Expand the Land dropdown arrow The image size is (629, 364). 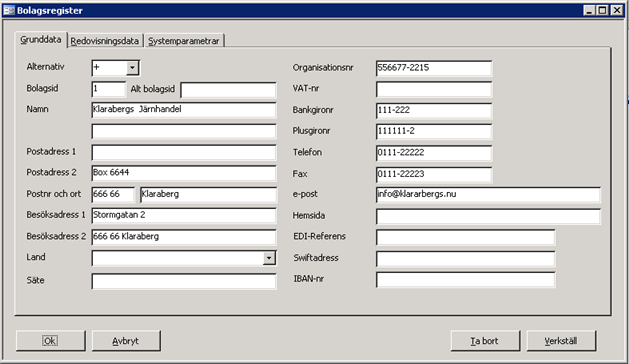(269, 258)
